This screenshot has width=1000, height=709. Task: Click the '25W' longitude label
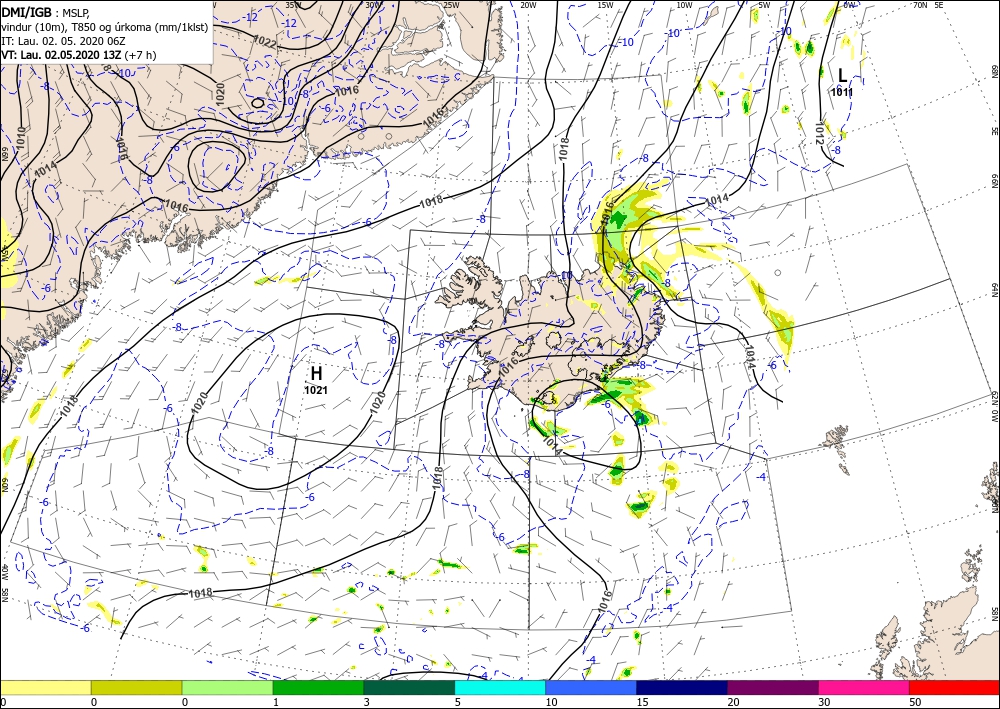coord(451,5)
